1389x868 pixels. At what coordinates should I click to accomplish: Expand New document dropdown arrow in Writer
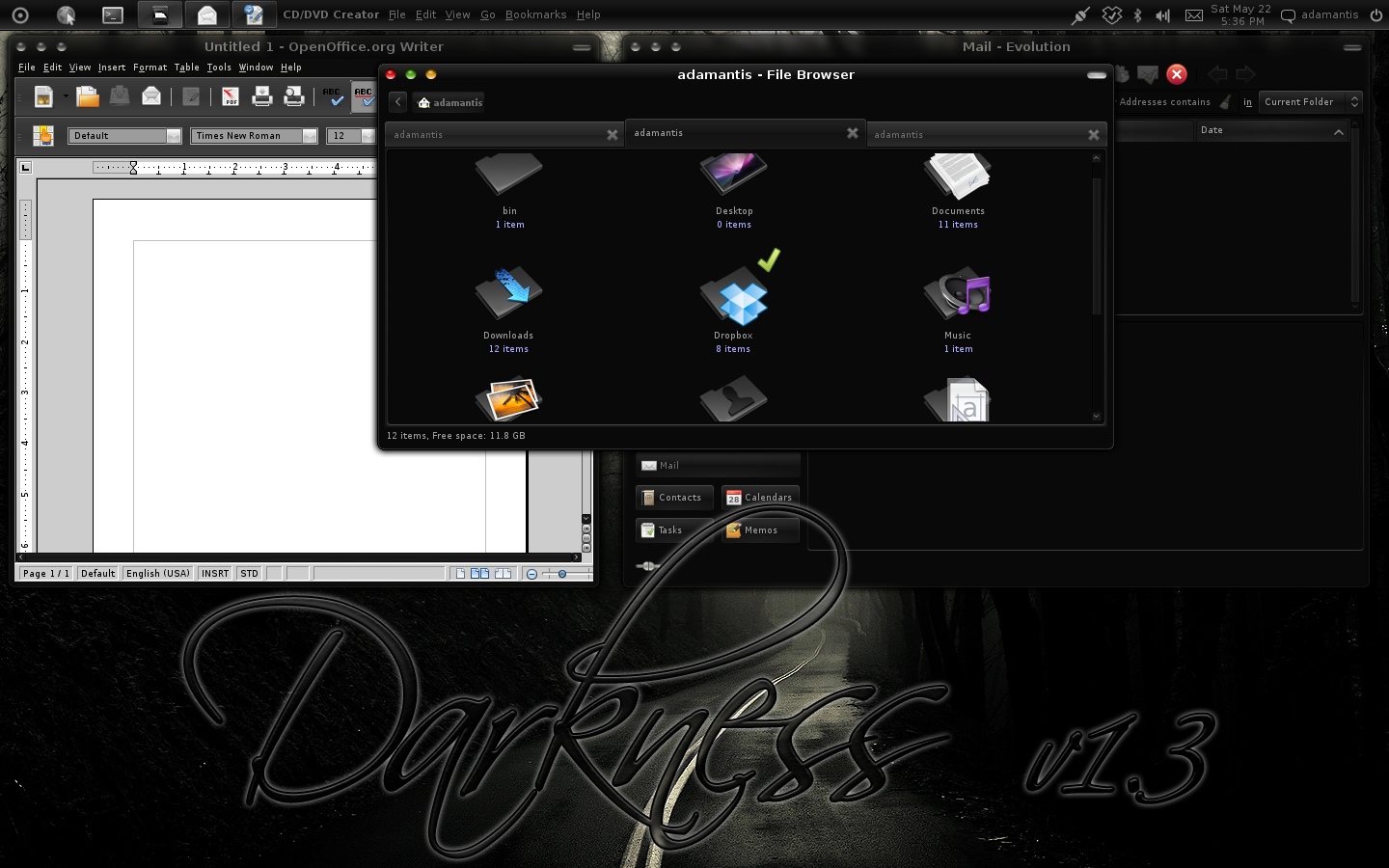[66, 96]
